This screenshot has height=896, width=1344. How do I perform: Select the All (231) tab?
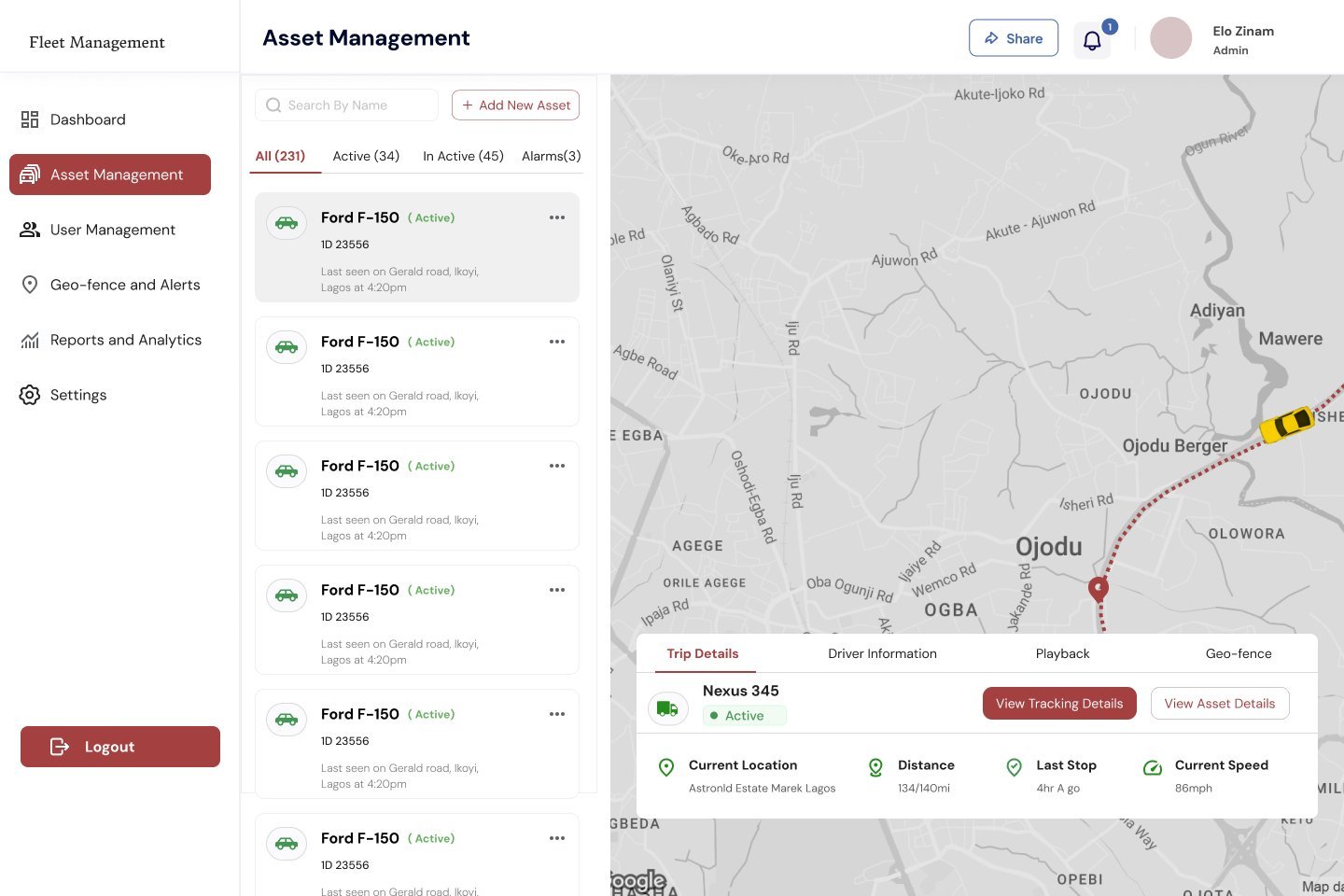tap(280, 156)
